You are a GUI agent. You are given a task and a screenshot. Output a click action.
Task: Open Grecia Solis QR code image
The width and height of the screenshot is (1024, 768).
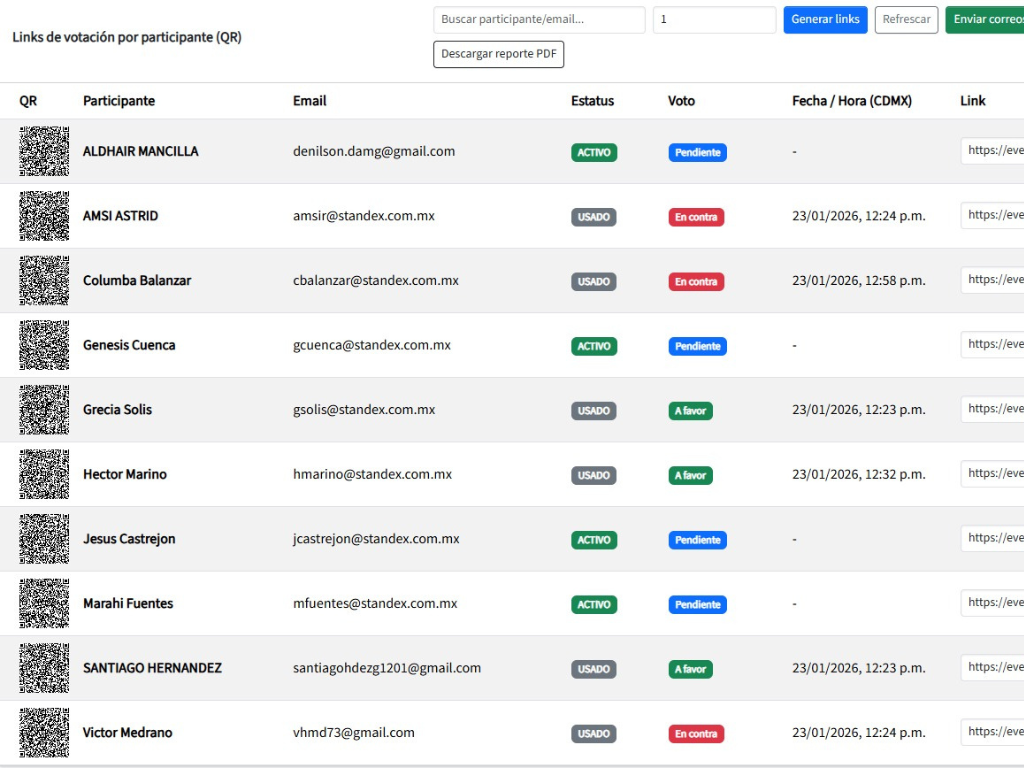coord(44,410)
